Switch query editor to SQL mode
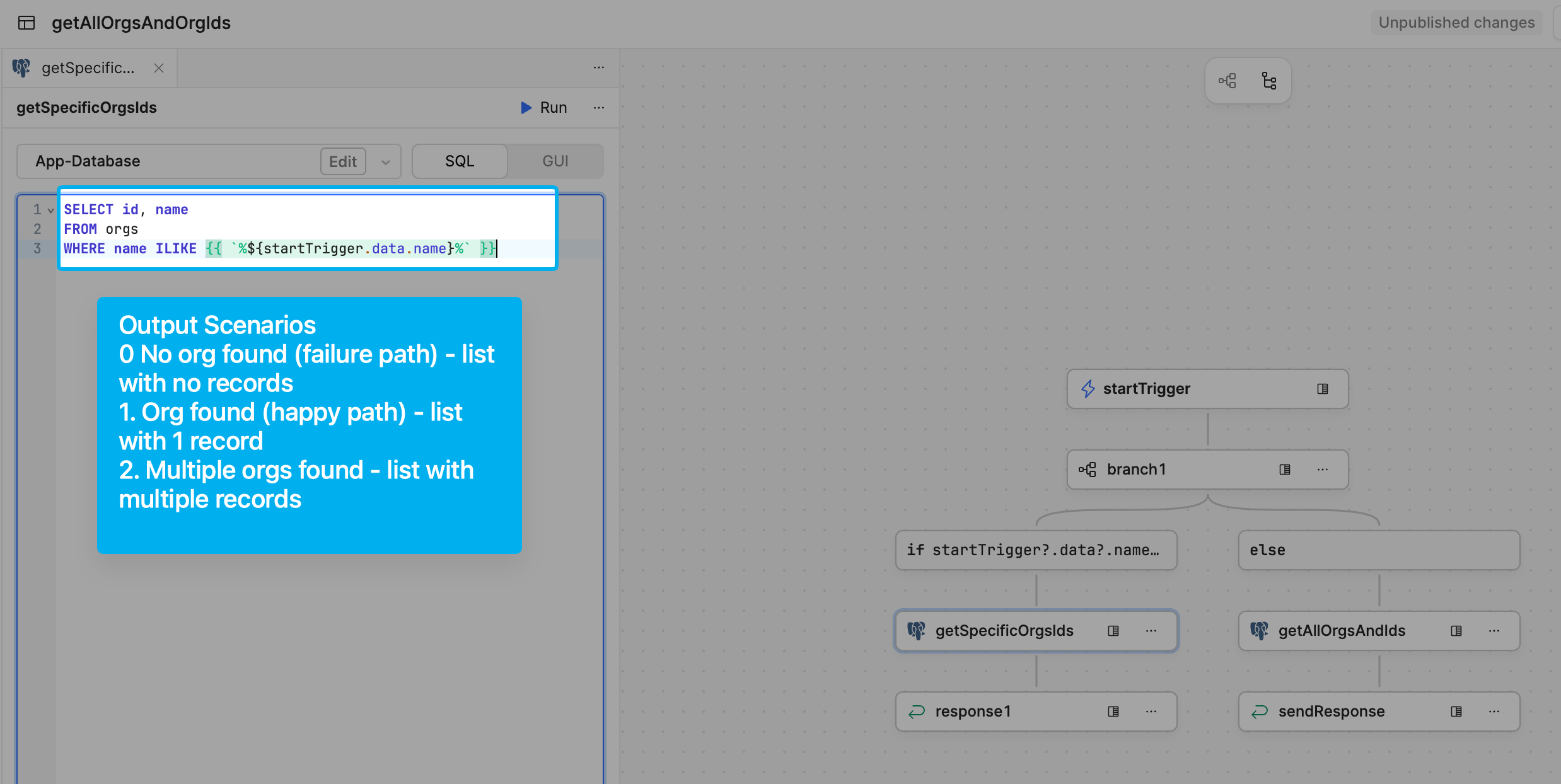Image resolution: width=1561 pixels, height=784 pixels. point(460,161)
